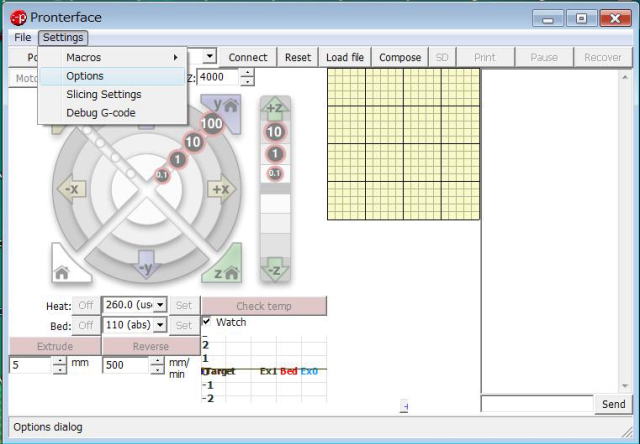The width and height of the screenshot is (640, 444).
Task: Click the Extrude button
Action: click(55, 346)
